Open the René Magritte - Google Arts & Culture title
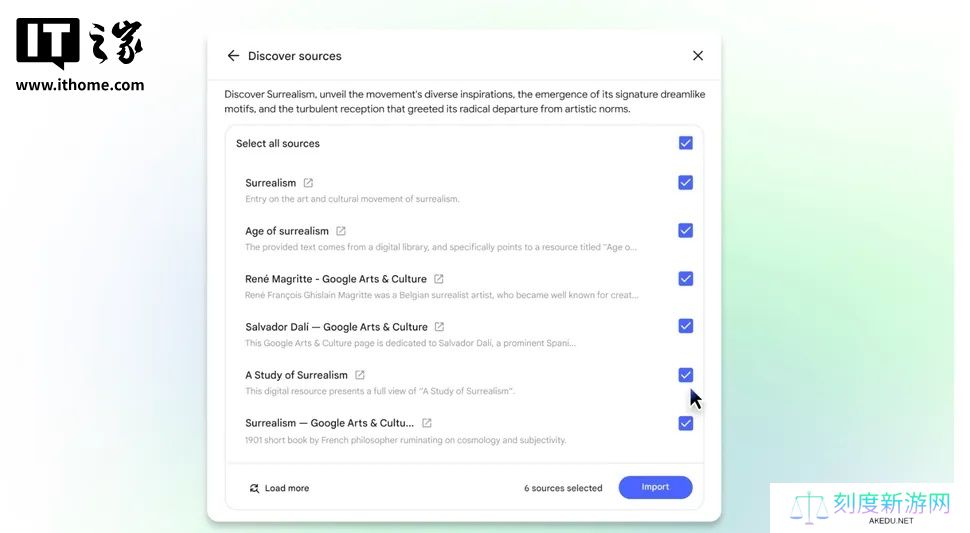The width and height of the screenshot is (970, 533). [336, 279]
